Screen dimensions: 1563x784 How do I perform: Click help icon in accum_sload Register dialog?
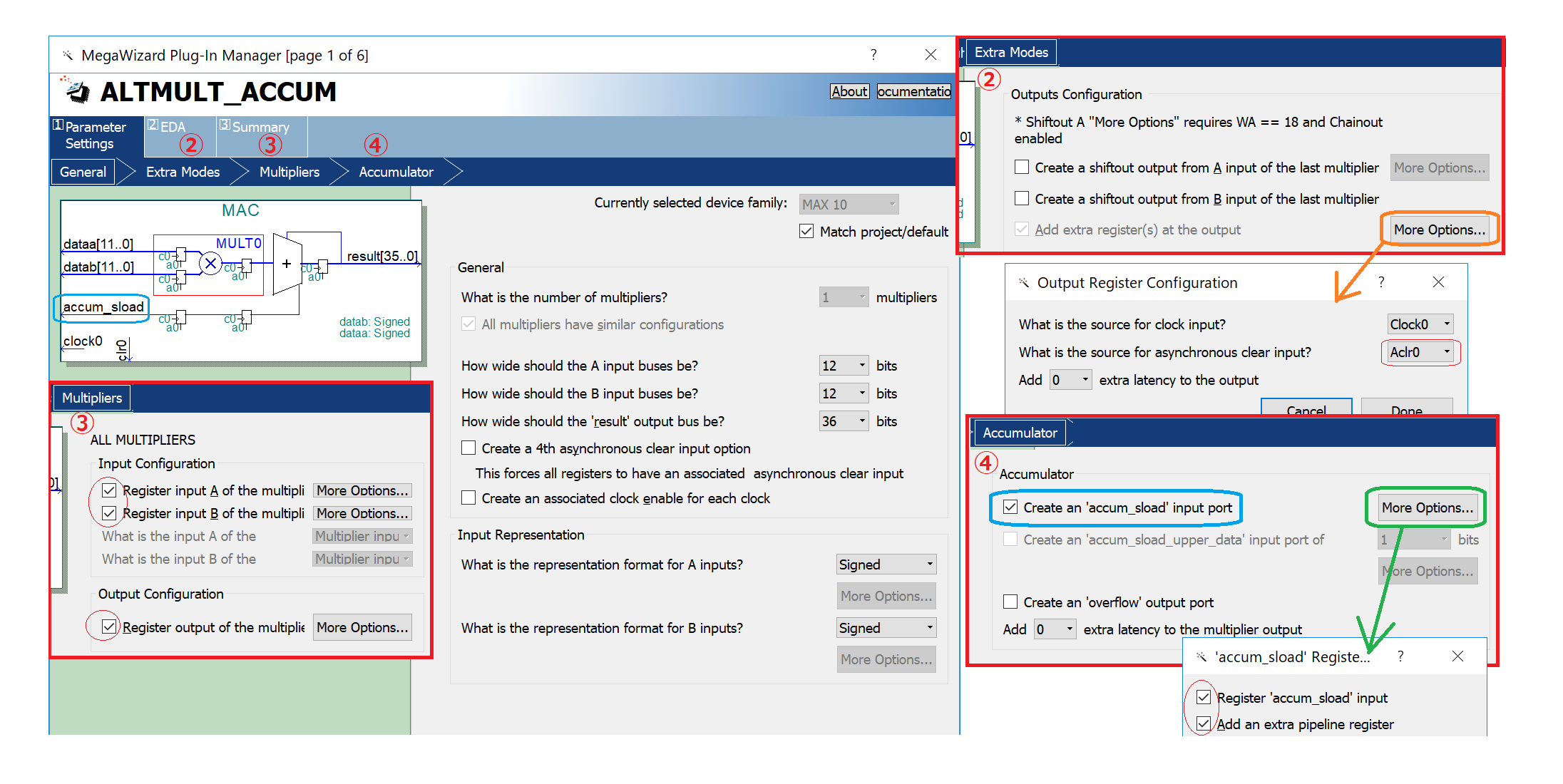(x=1400, y=656)
